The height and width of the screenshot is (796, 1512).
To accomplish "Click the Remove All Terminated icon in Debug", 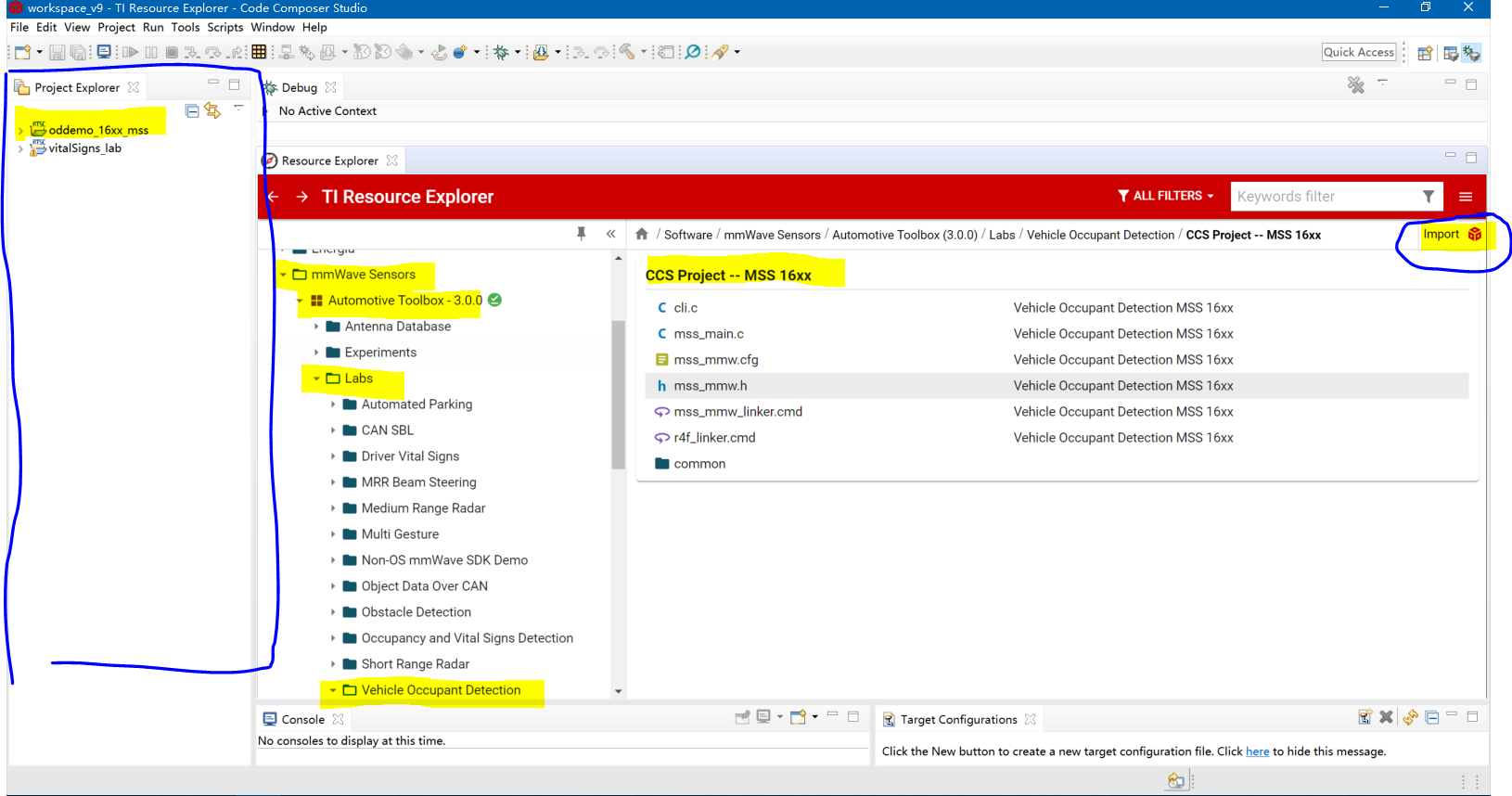I will coord(1356,85).
